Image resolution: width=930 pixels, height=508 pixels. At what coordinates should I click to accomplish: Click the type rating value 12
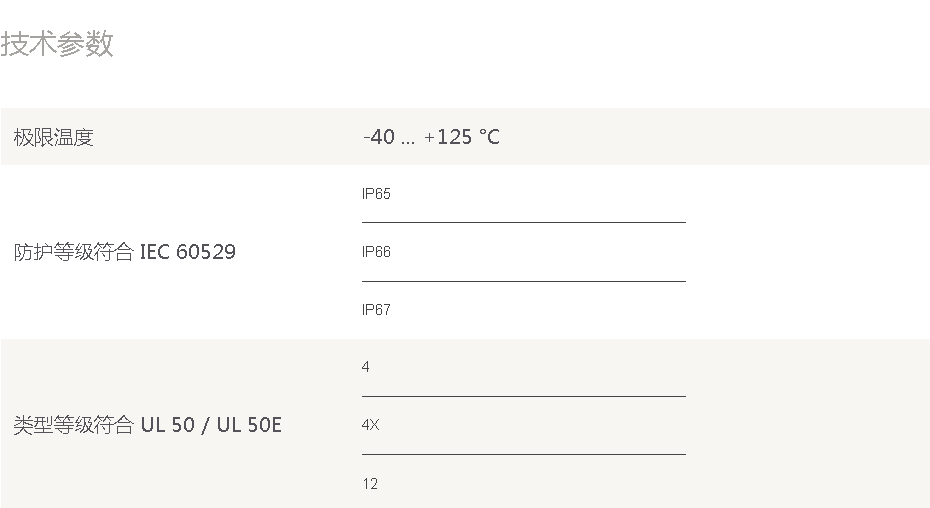[x=370, y=484]
